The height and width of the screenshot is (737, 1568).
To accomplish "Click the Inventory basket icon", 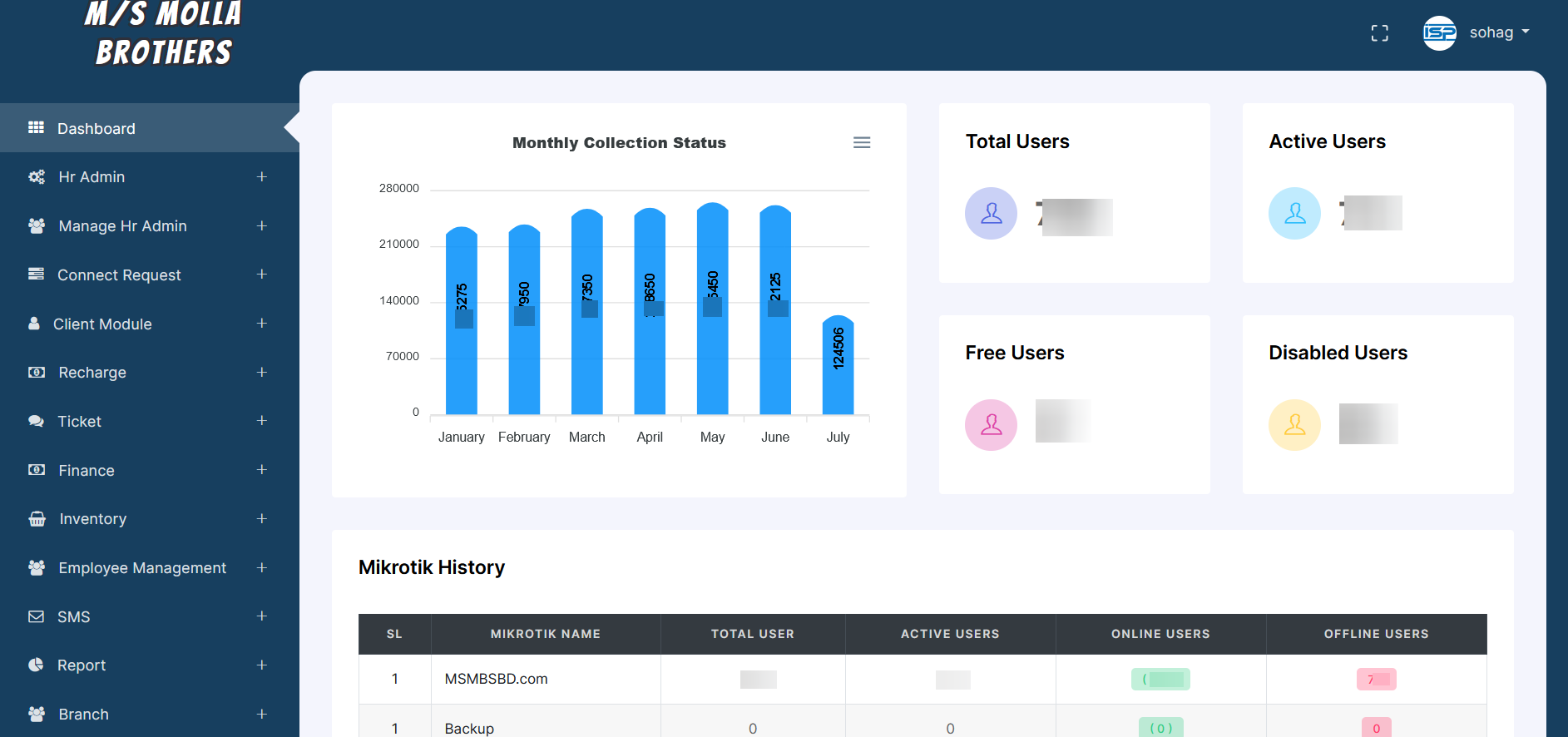I will click(x=37, y=519).
